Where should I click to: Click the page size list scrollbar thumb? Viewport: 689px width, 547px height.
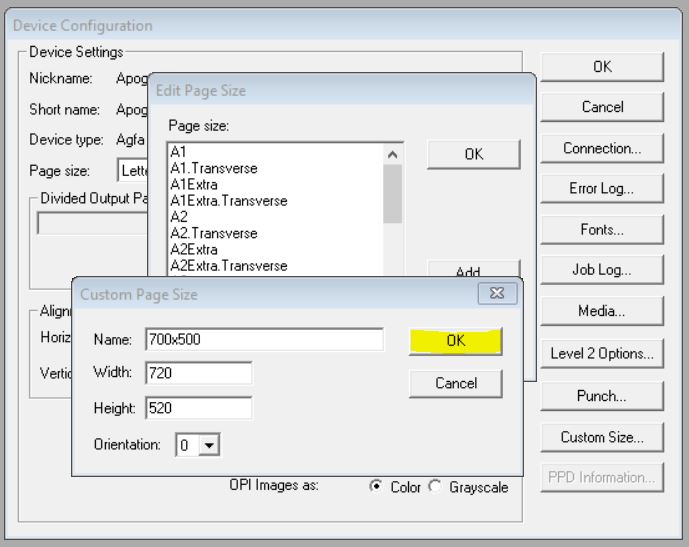(x=392, y=194)
